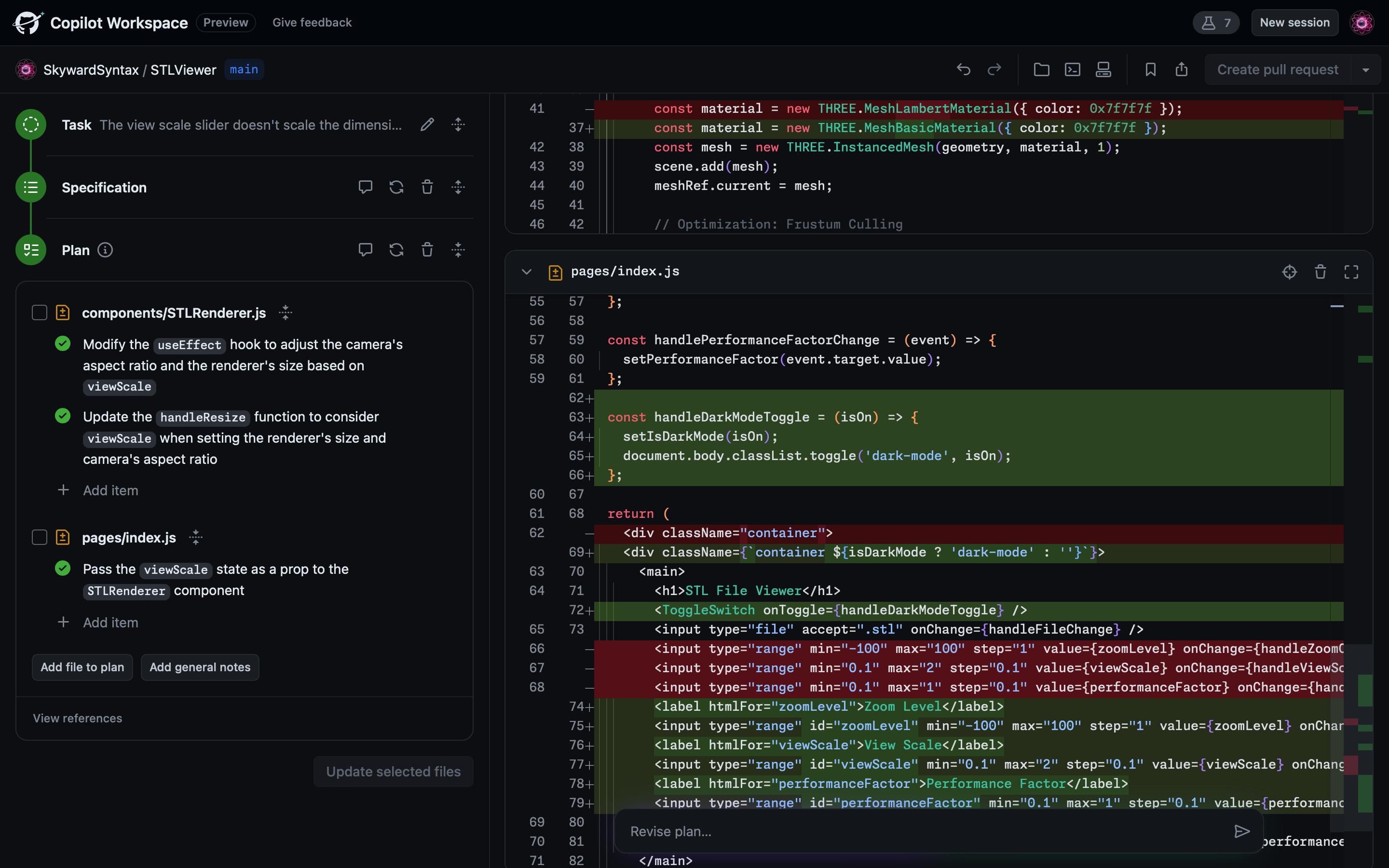Collapse the Plan section
This screenshot has width=1389, height=868.
[x=458, y=250]
